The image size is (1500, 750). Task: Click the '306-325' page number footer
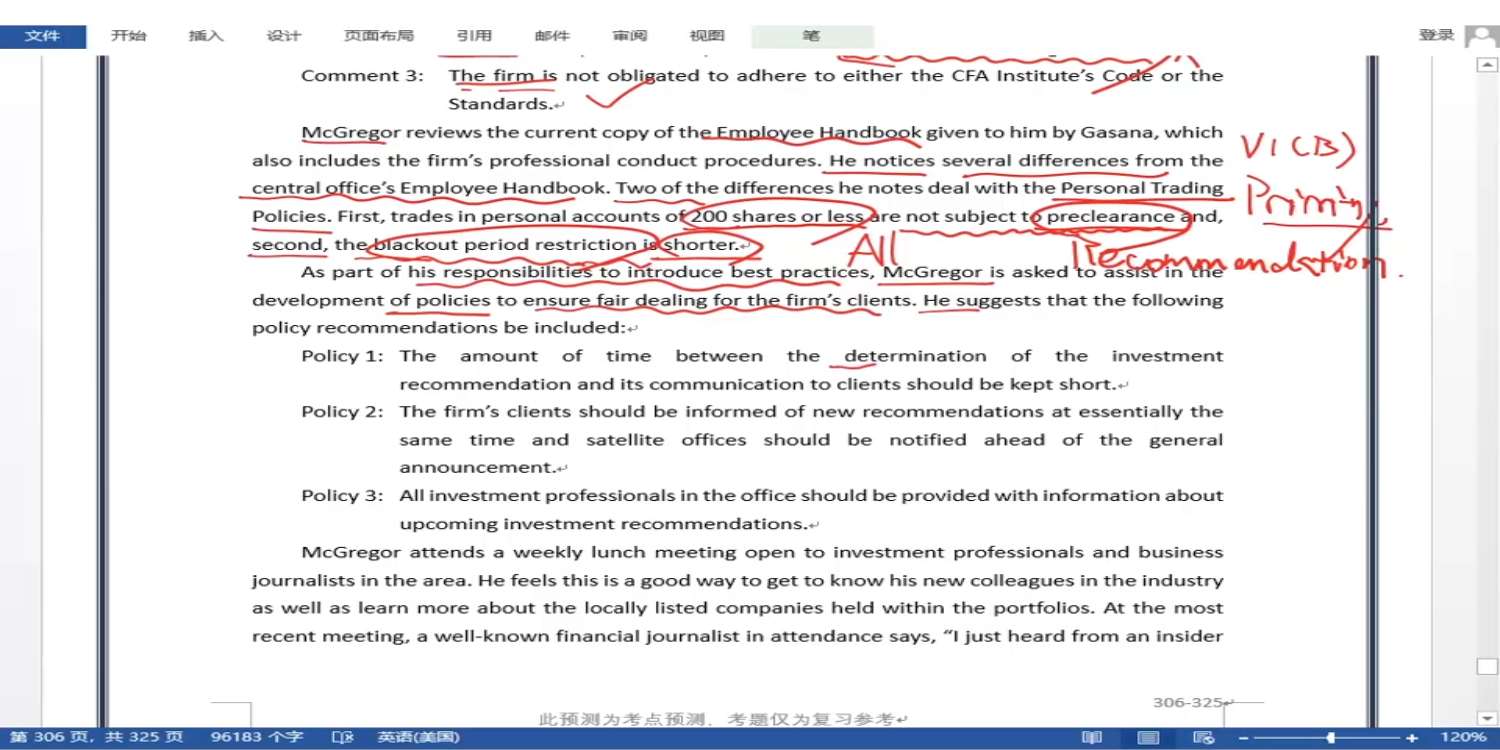pyautogui.click(x=1188, y=703)
